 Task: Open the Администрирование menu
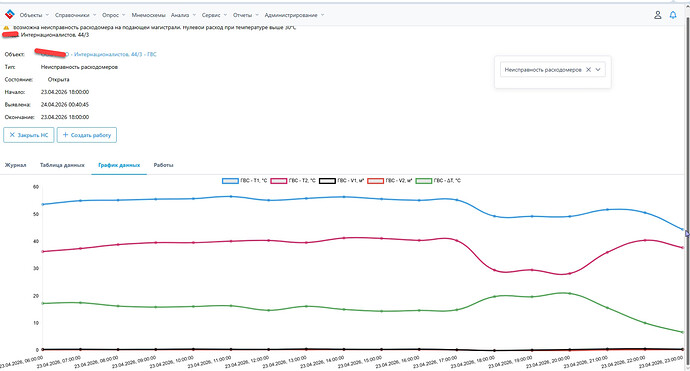(294, 15)
